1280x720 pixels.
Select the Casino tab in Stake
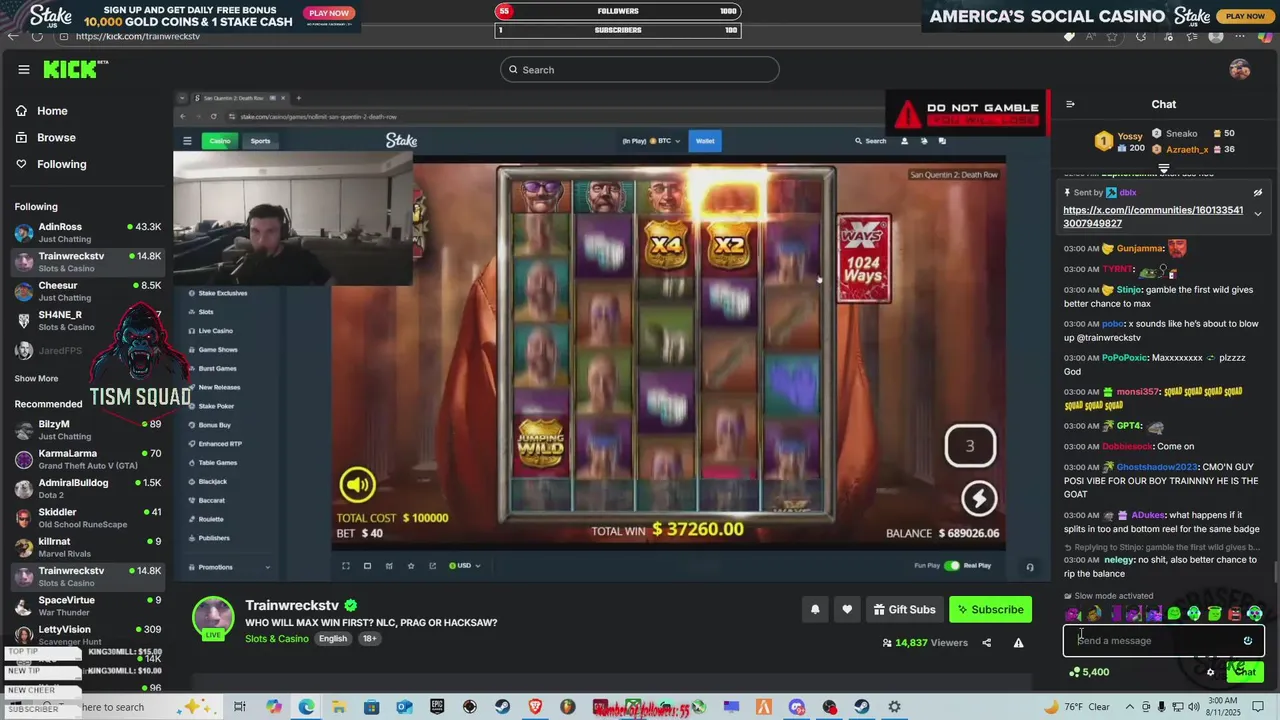[220, 141]
